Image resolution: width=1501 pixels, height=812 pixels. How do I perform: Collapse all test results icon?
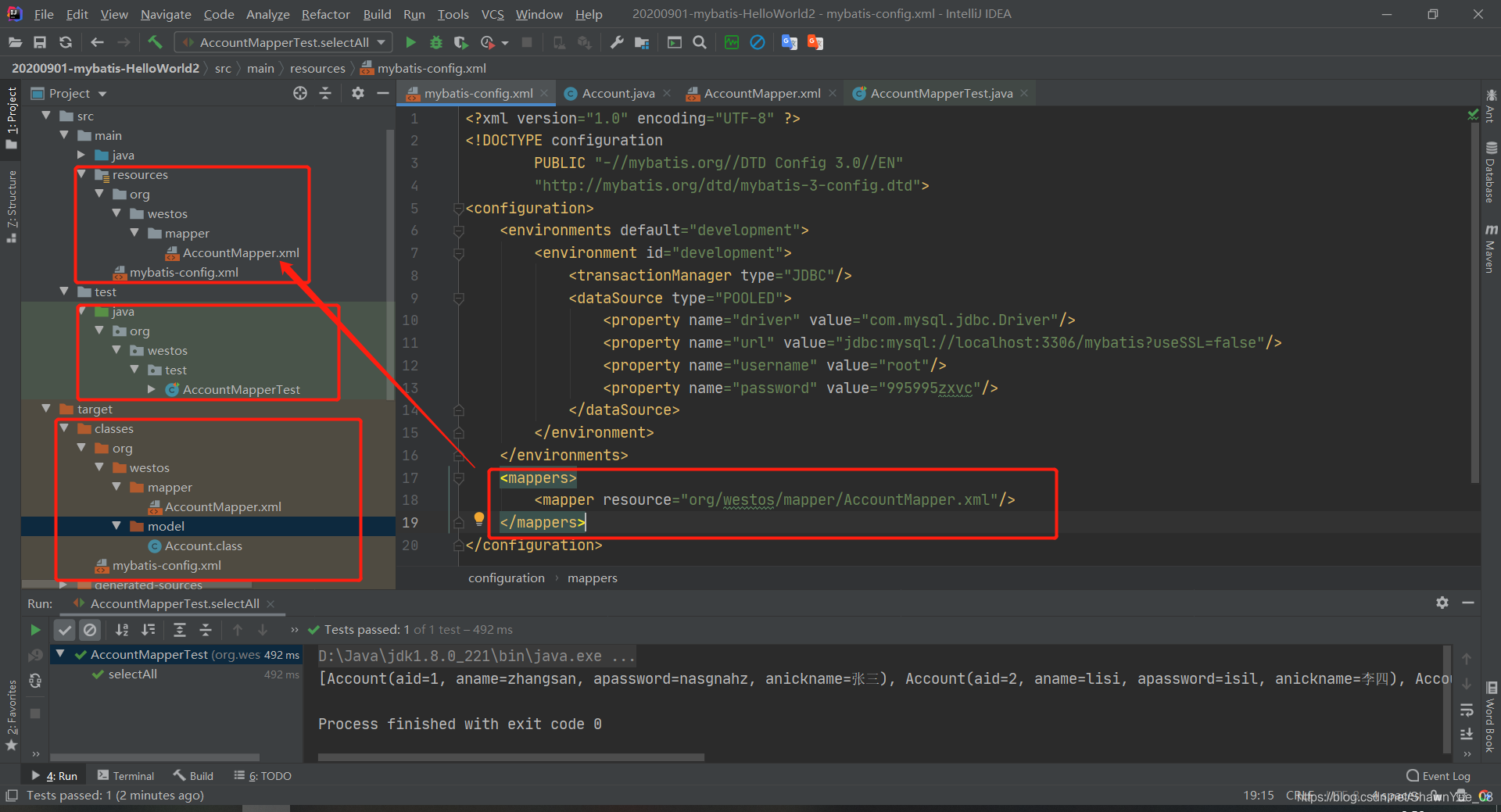click(206, 629)
